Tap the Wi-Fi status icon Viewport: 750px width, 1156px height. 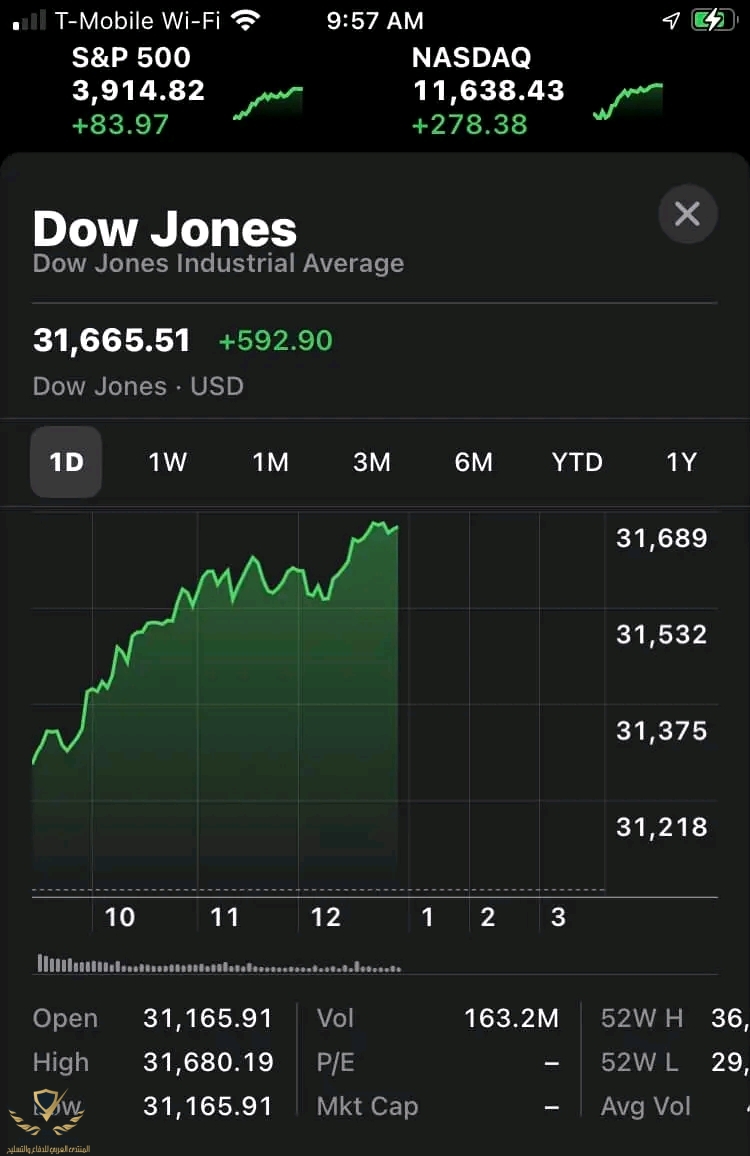(244, 20)
